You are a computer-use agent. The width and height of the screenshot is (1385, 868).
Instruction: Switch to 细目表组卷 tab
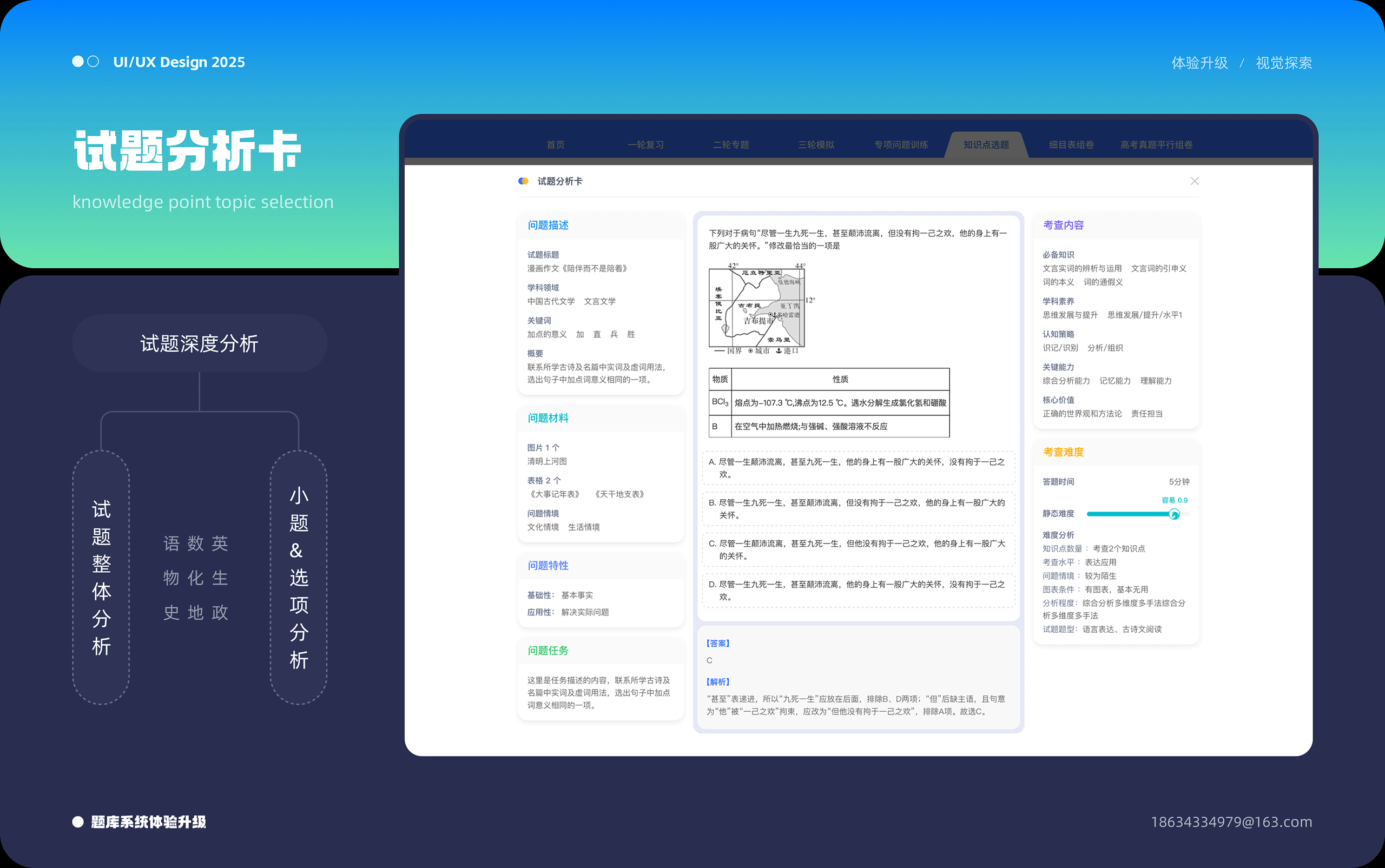point(1071,145)
